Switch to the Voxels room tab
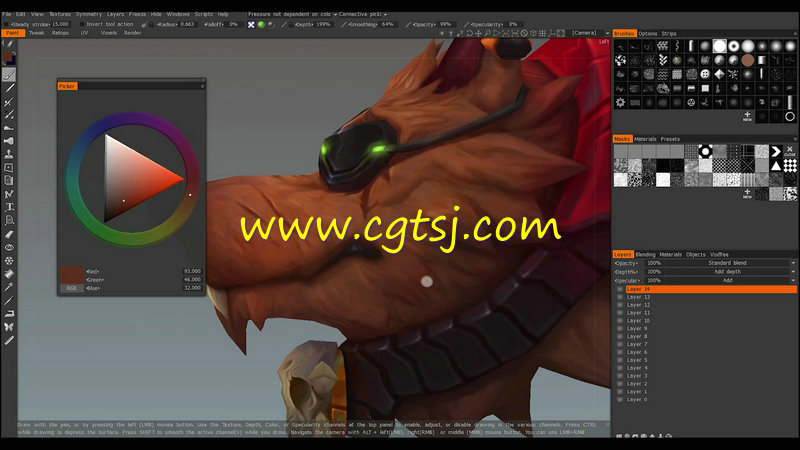Image resolution: width=800 pixels, height=450 pixels. point(109,33)
